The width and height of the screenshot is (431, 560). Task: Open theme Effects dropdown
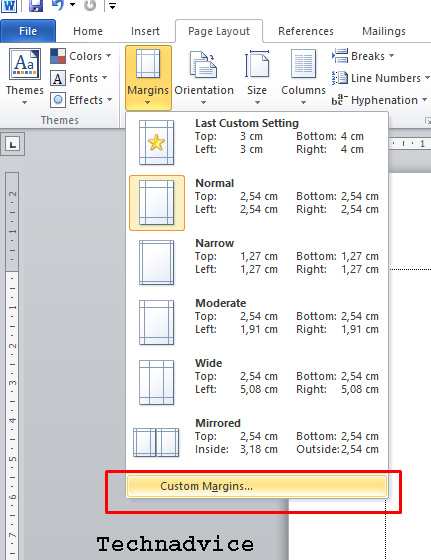[81, 100]
